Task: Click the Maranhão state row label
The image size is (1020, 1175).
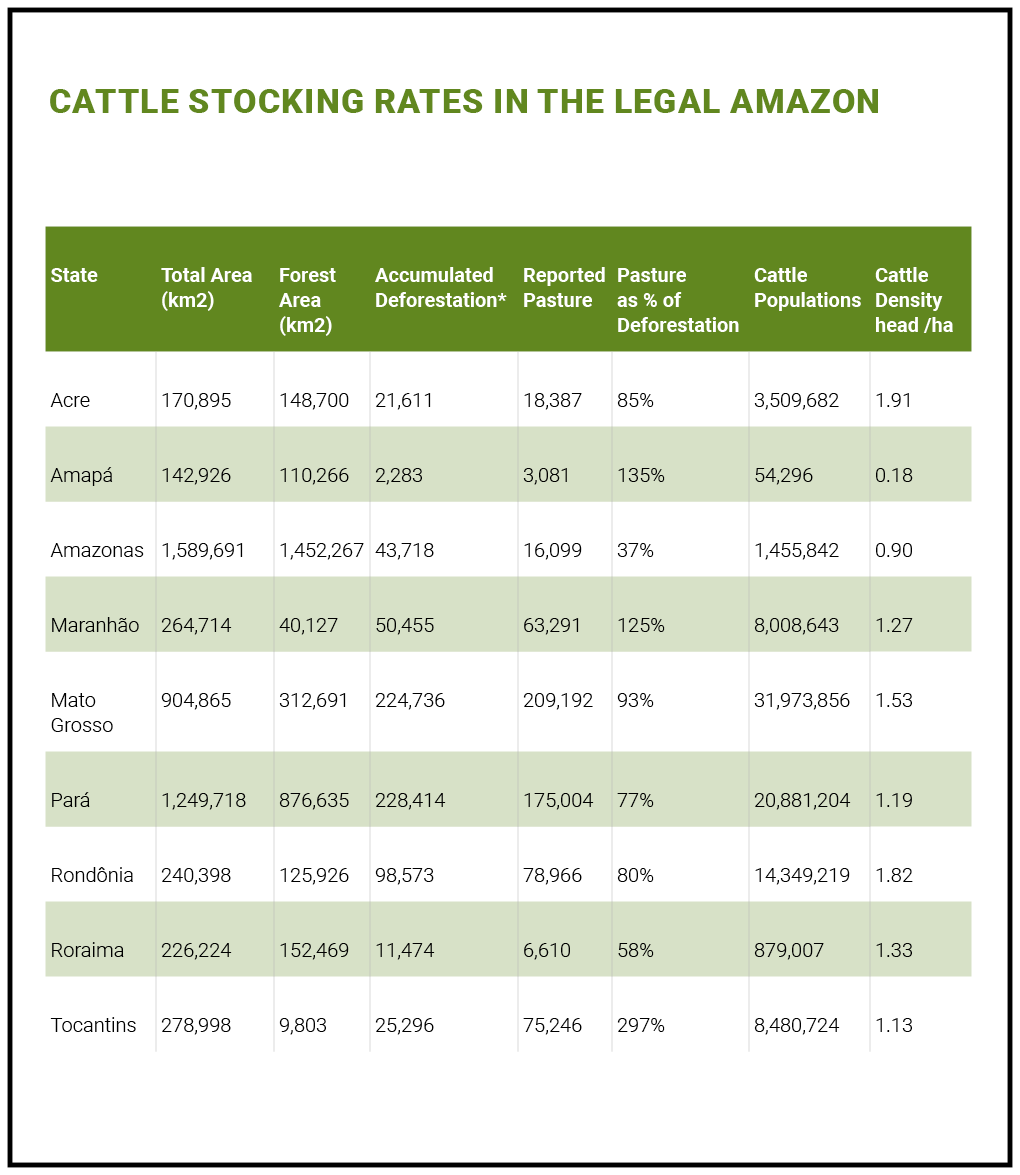Action: [95, 625]
